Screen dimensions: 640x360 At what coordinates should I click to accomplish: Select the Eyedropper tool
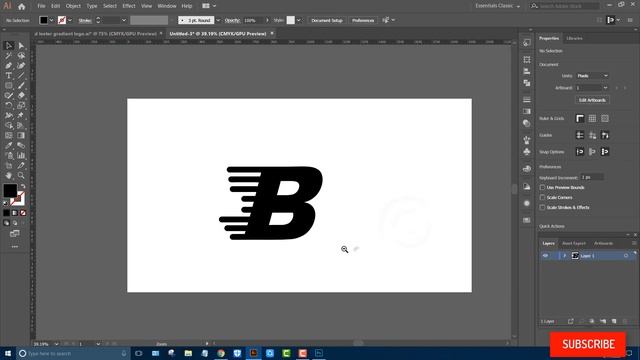coord(9,145)
